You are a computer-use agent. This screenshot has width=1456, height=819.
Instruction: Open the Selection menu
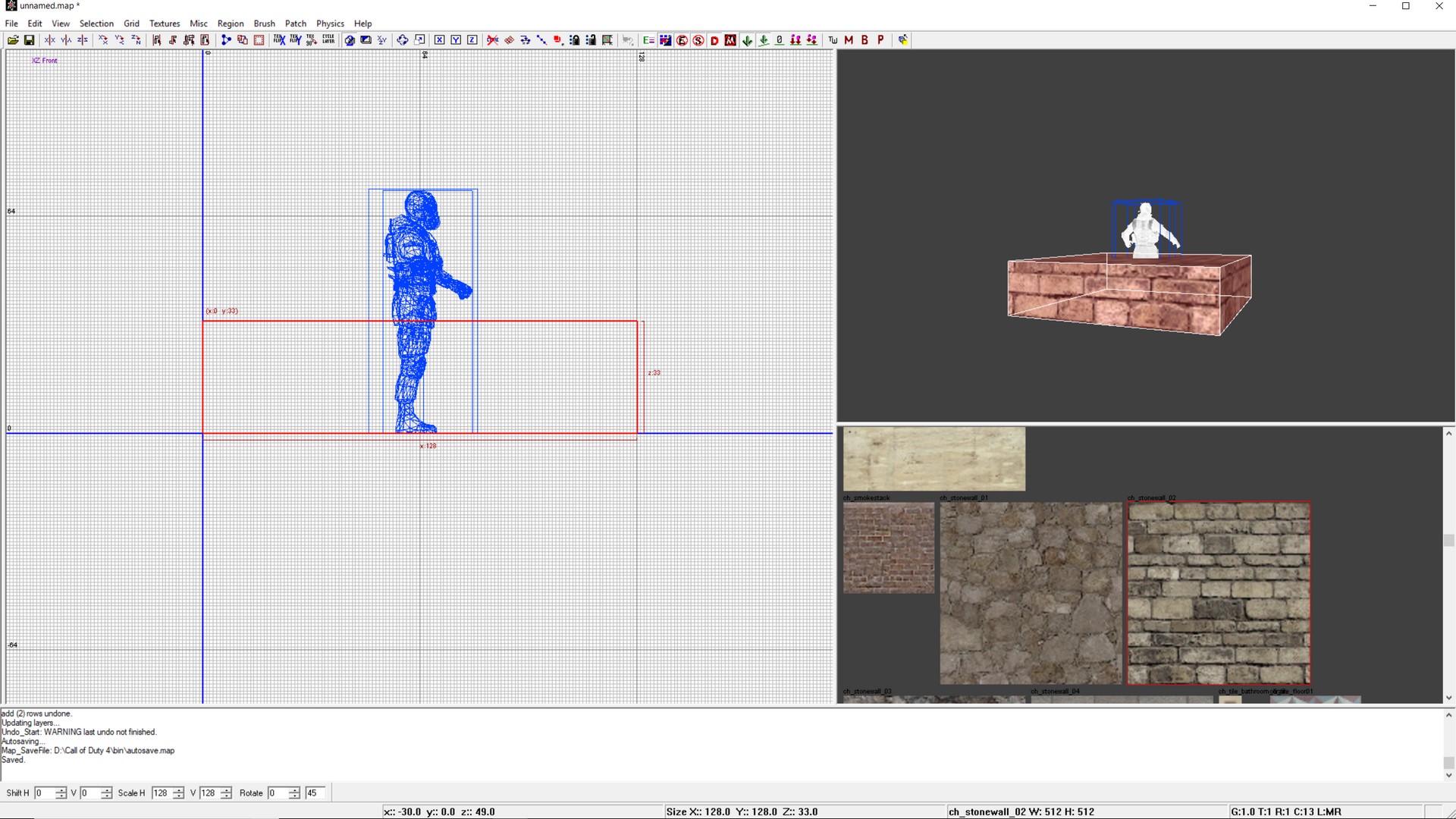(96, 24)
